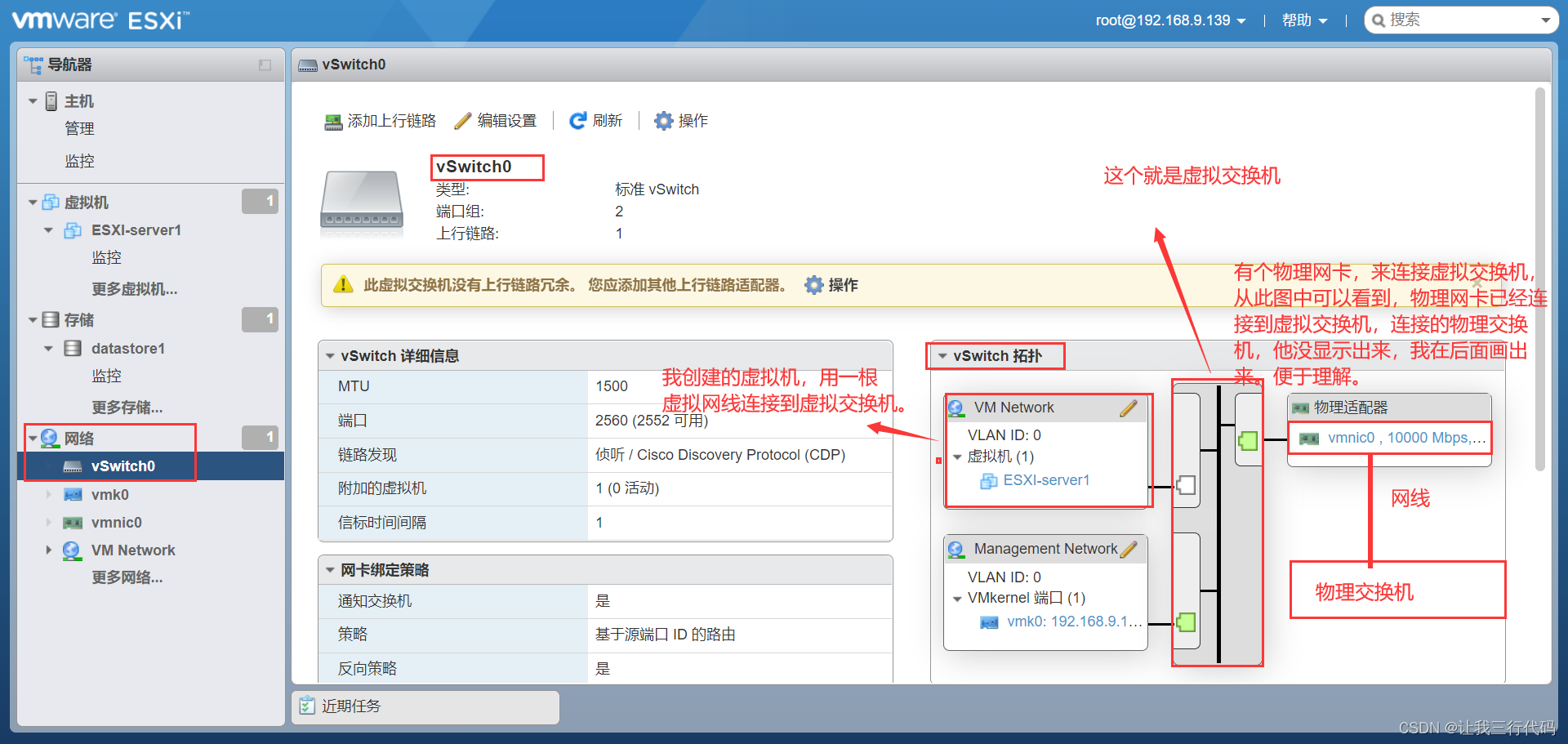
Task: Click the gear Actions (操作) icon in toolbar
Action: pyautogui.click(x=664, y=121)
